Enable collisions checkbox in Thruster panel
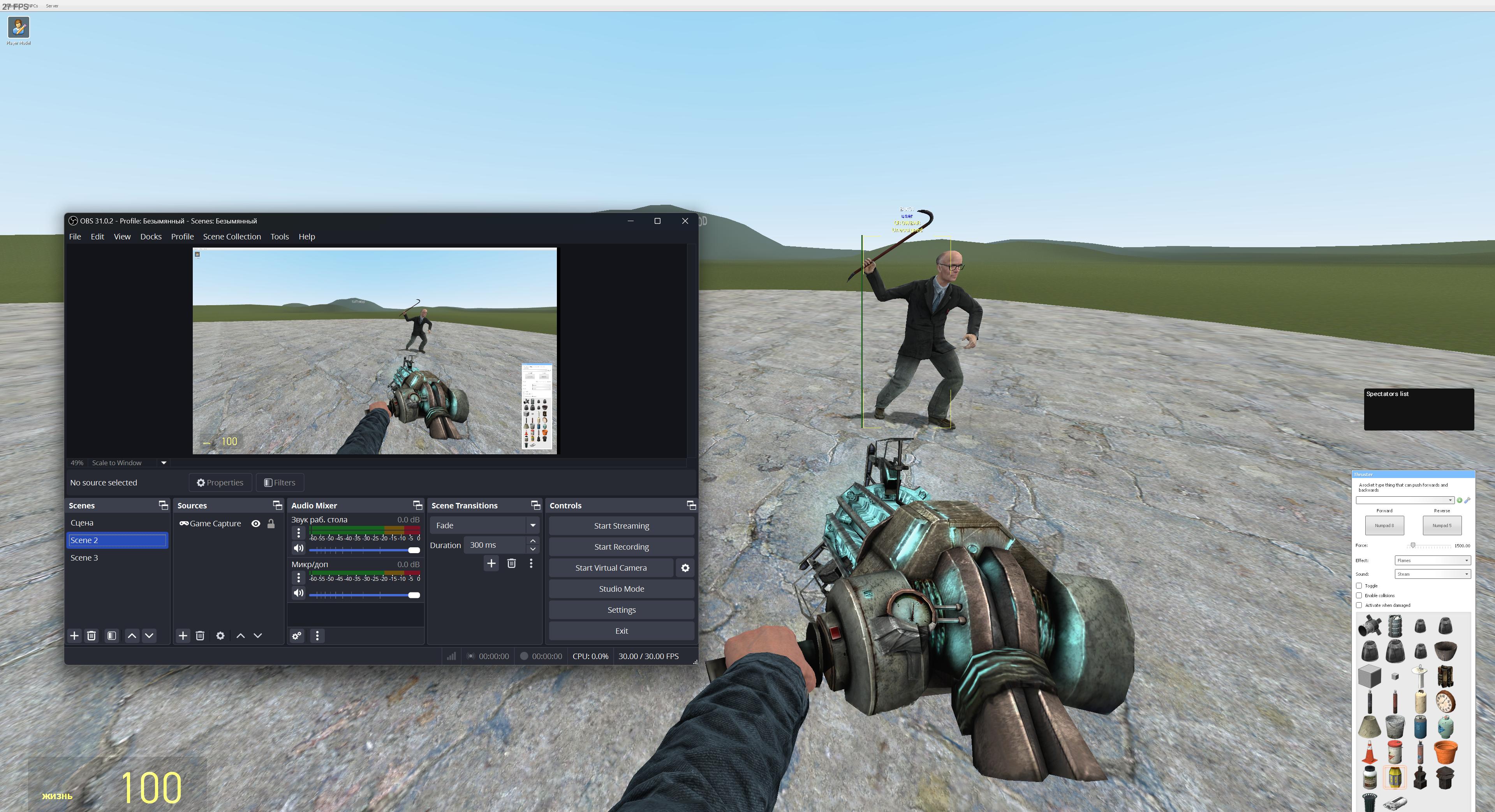Image resolution: width=1495 pixels, height=812 pixels. pos(1359,596)
